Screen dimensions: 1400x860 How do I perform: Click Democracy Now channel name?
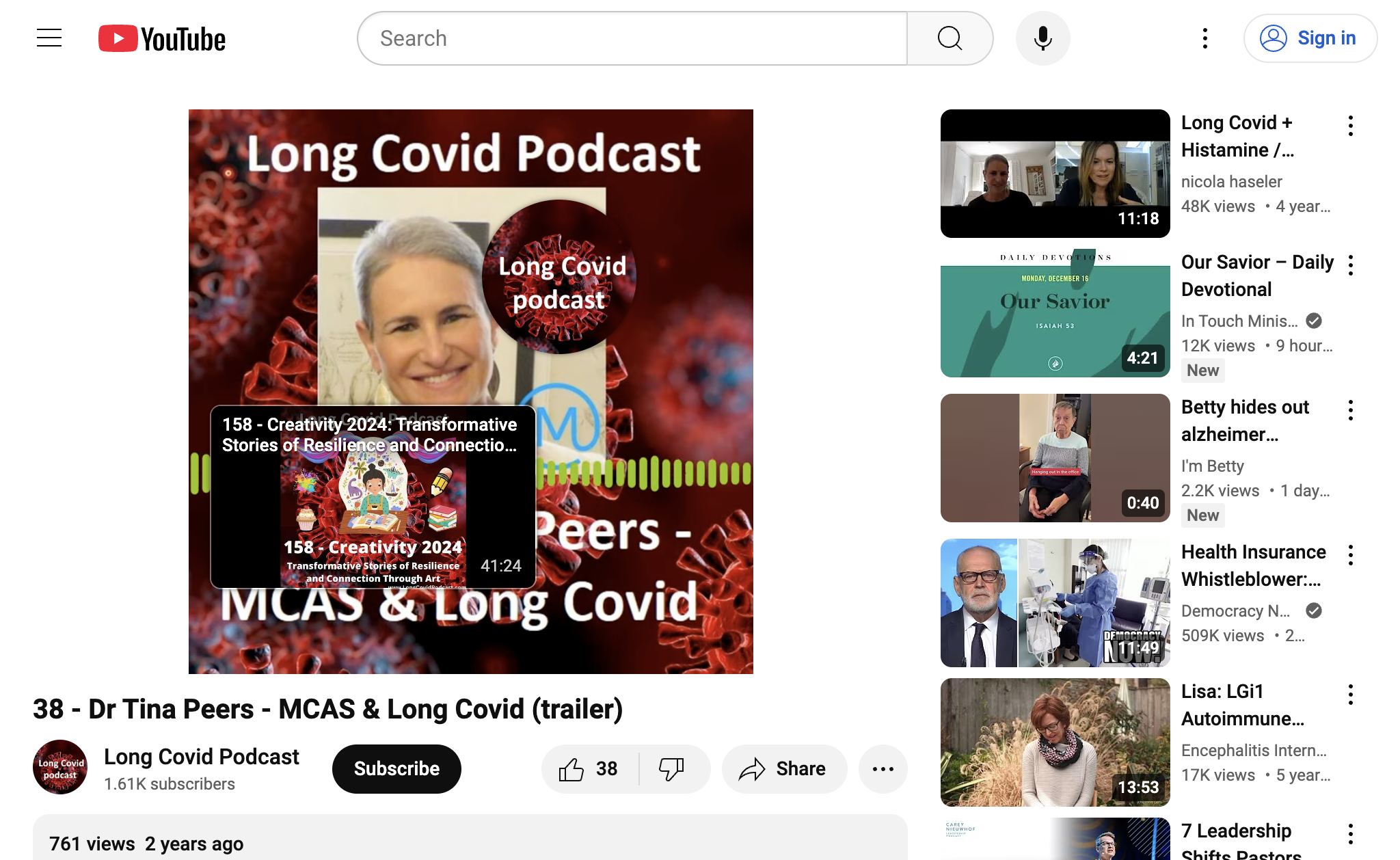[x=1236, y=611]
